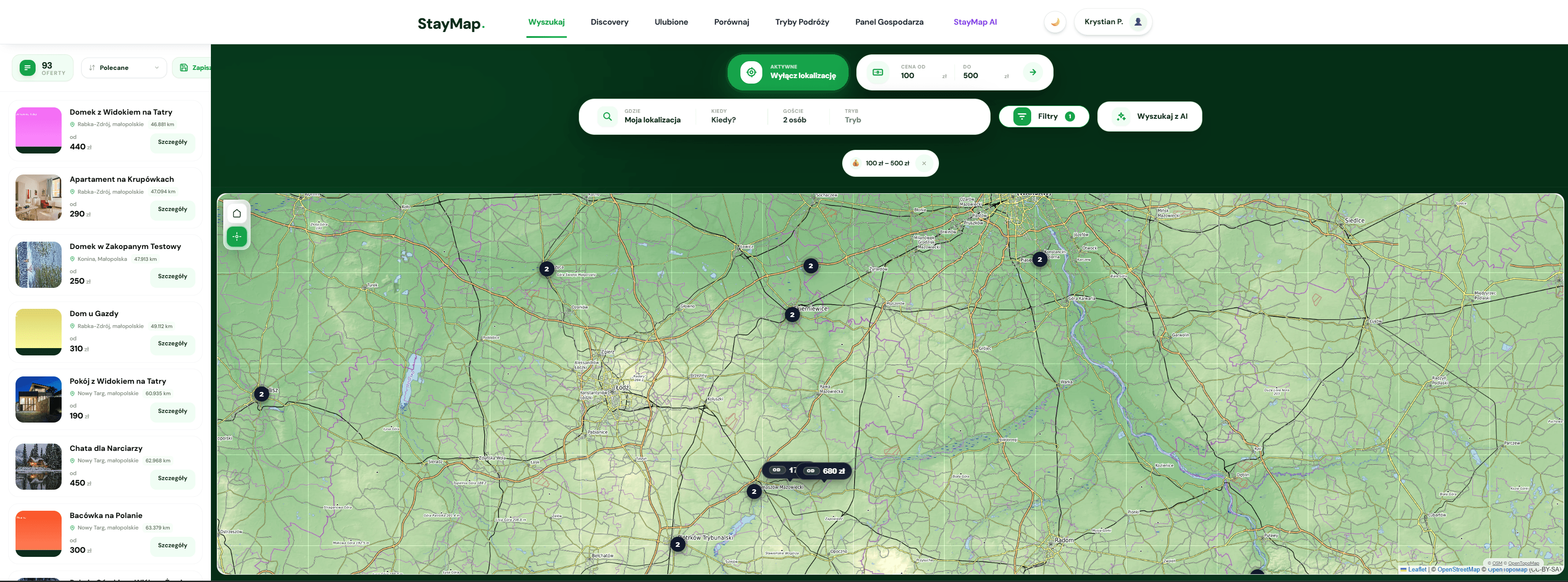Open StayMap AI tab

975,22
